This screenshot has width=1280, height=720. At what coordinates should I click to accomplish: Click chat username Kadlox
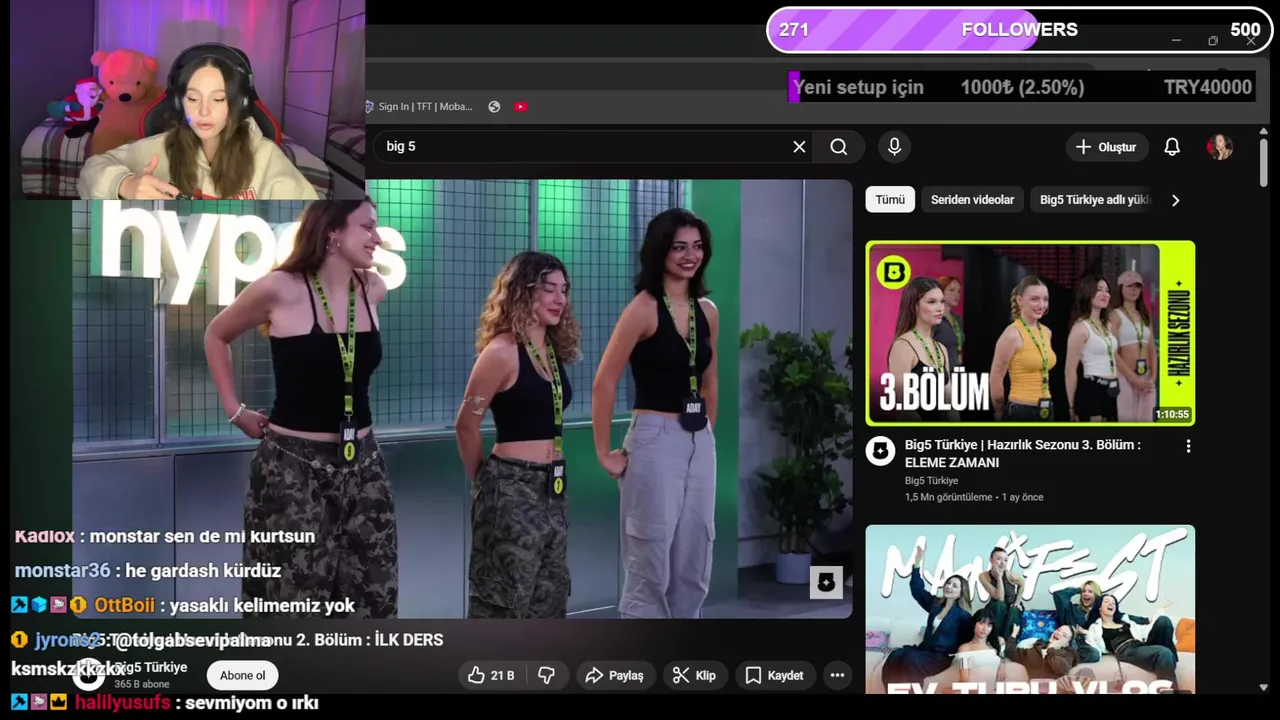click(x=45, y=536)
